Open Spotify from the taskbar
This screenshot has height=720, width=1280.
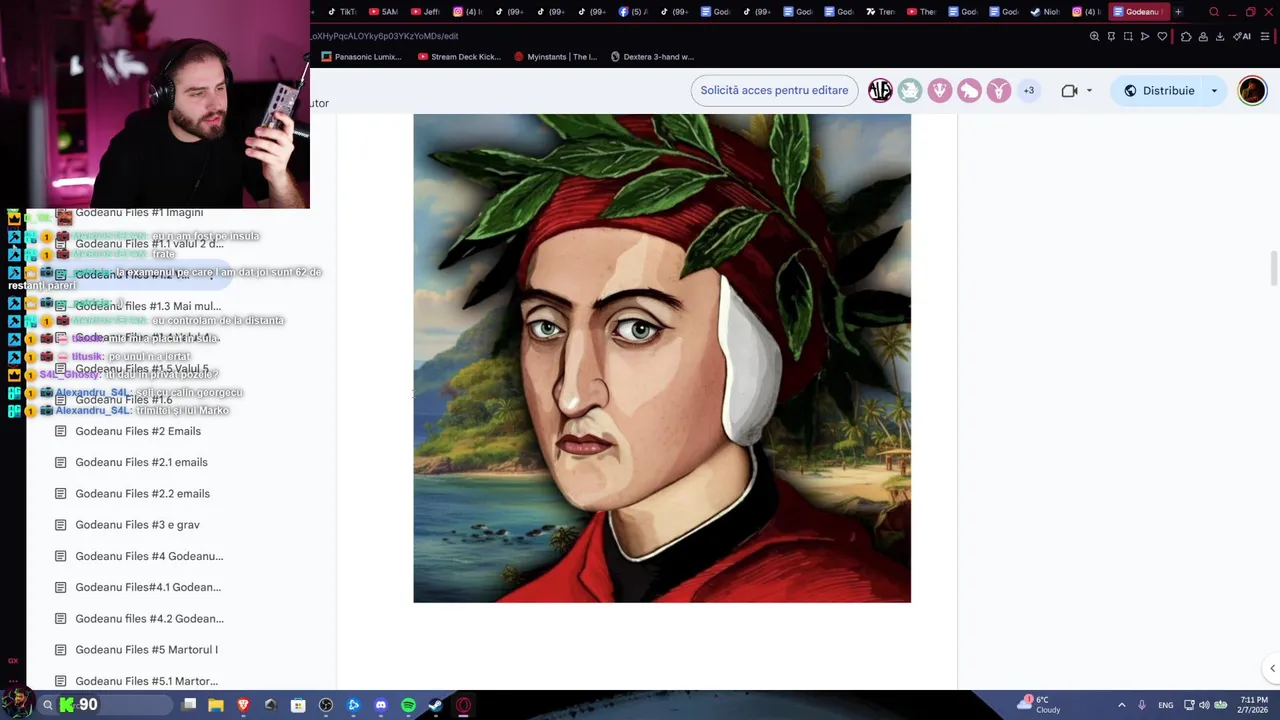point(408,705)
